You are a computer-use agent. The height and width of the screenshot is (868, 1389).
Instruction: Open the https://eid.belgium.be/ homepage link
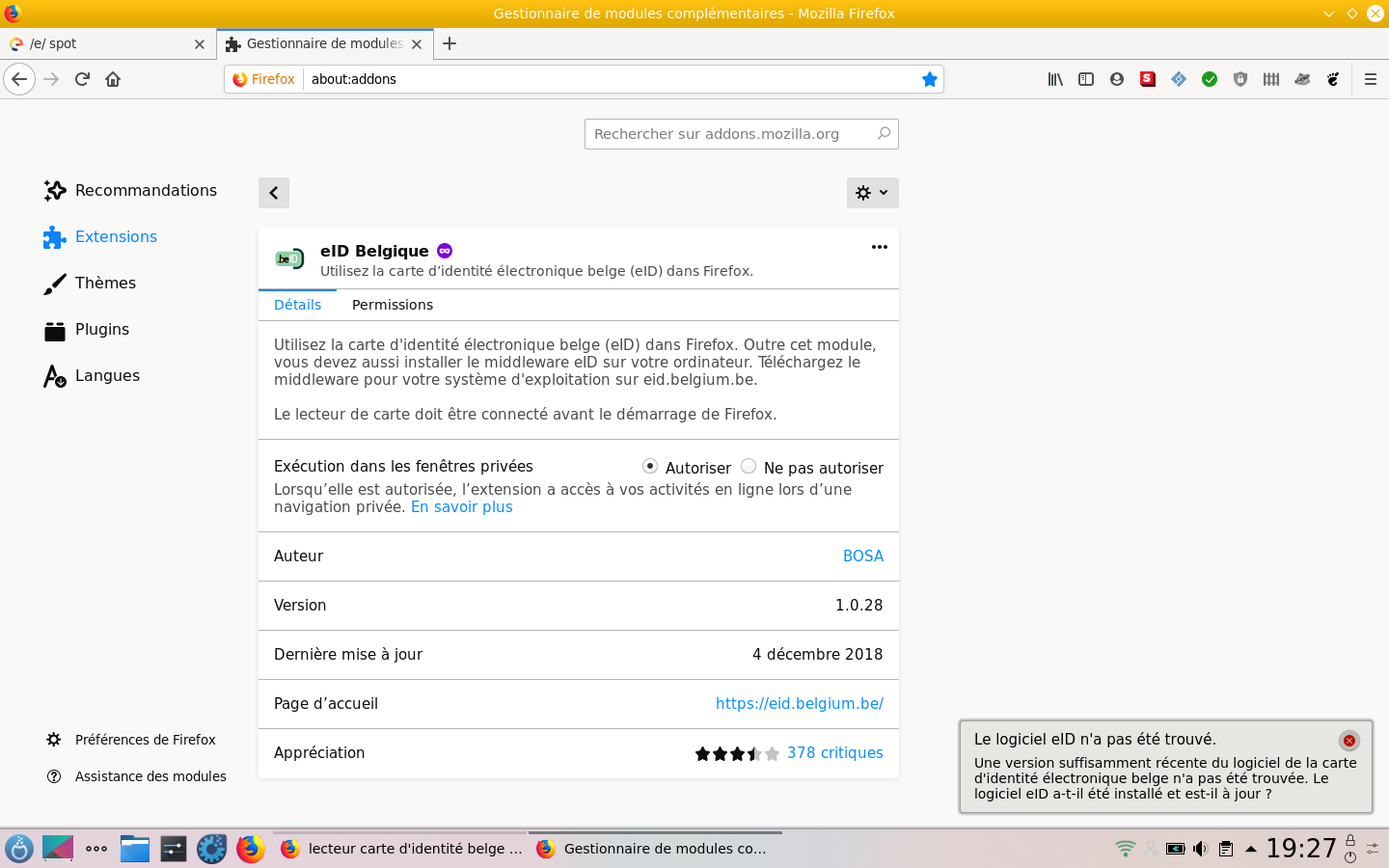point(800,704)
